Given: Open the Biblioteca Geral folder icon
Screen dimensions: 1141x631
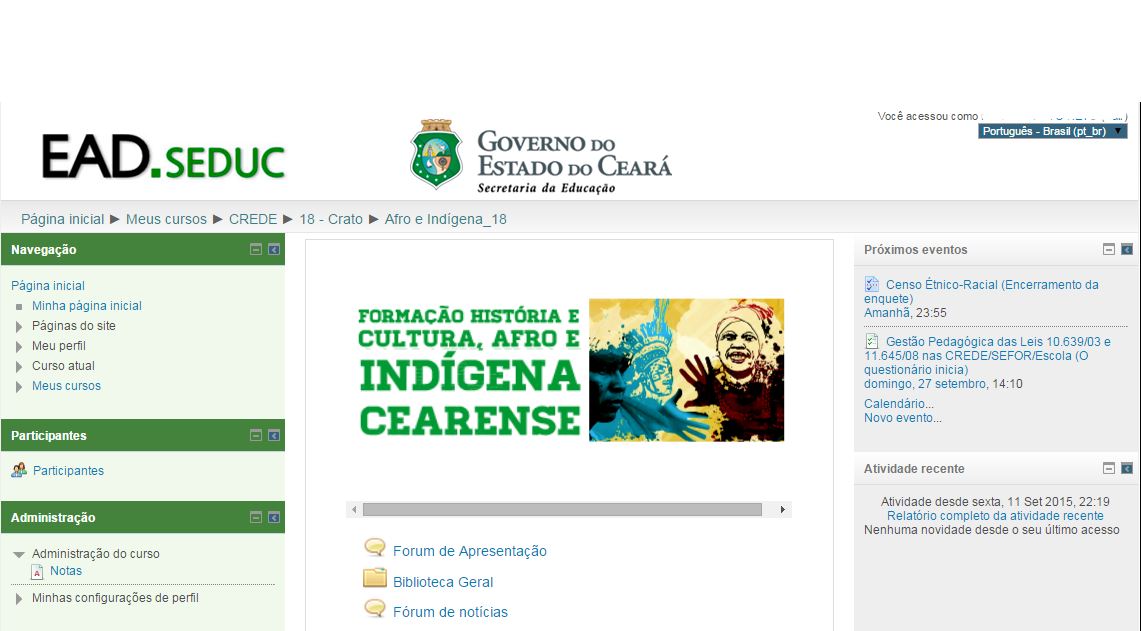Looking at the screenshot, I should coord(375,578).
